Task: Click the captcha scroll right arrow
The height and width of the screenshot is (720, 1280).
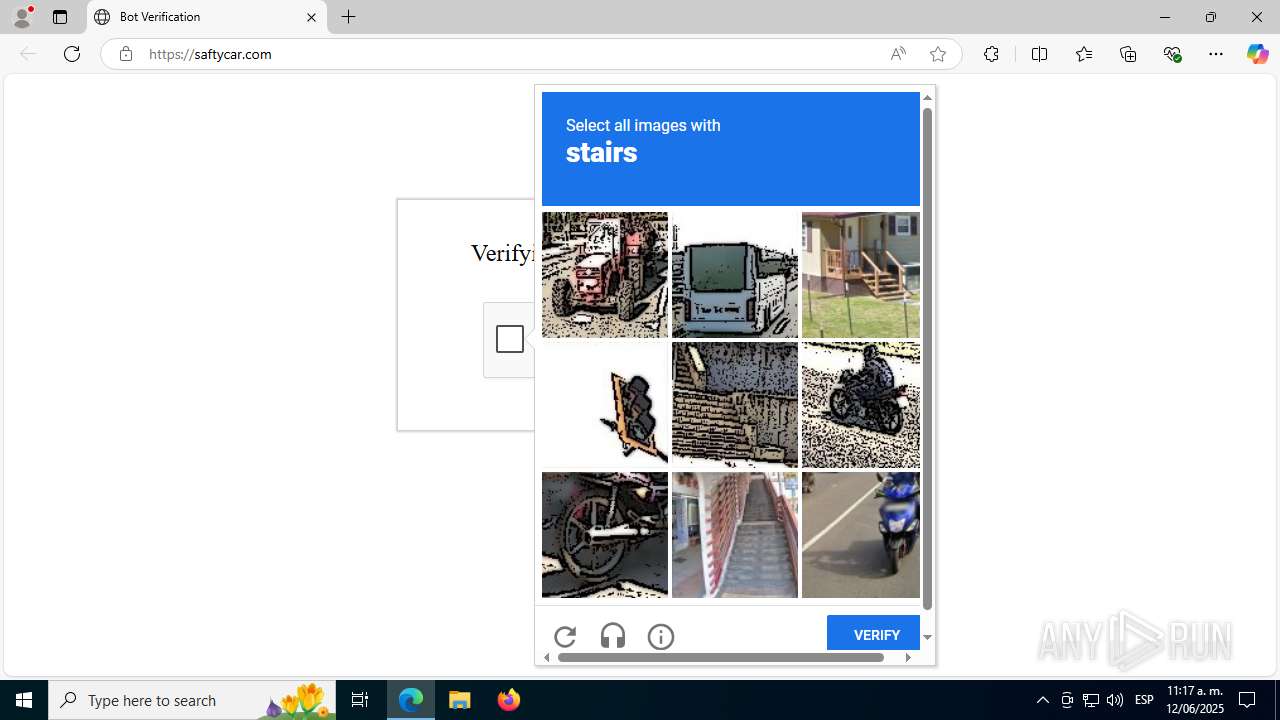Action: coord(908,657)
